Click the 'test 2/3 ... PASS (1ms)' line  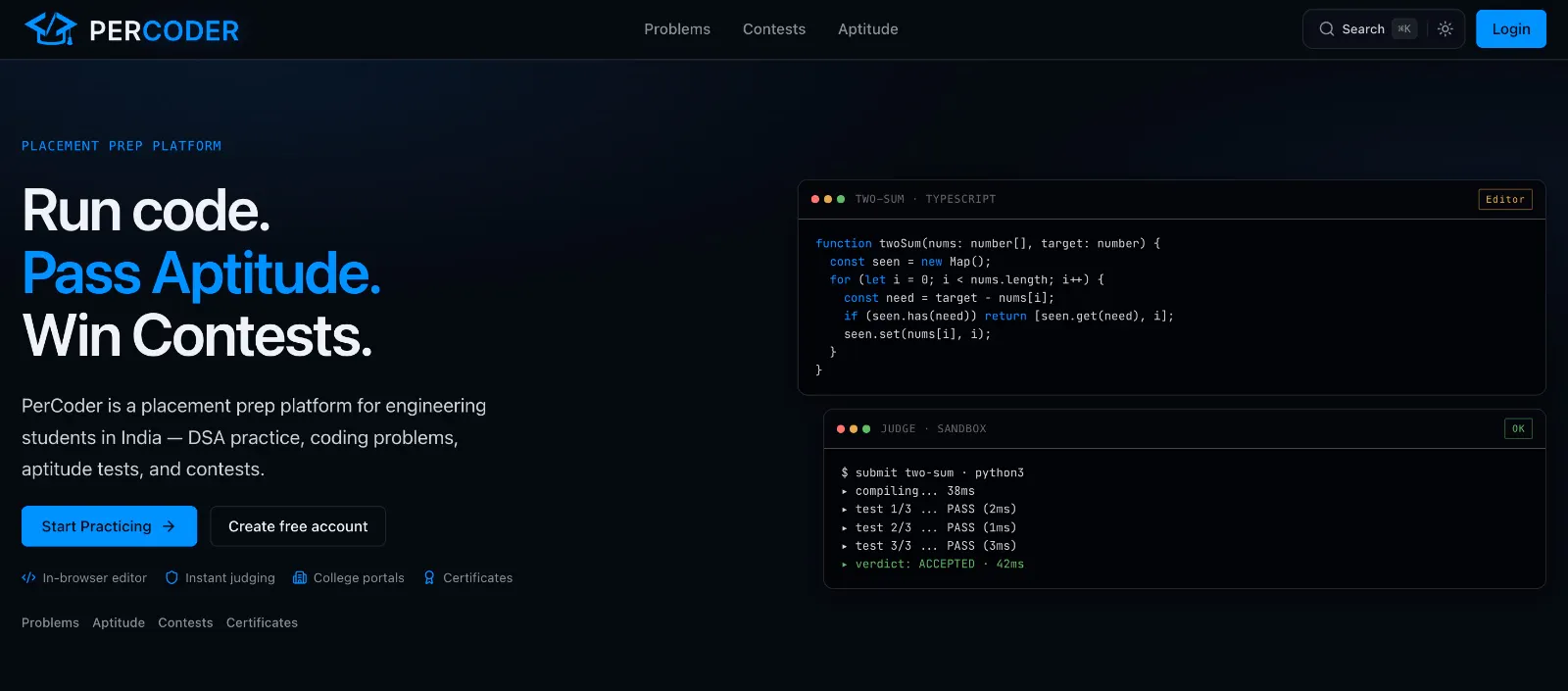click(929, 527)
